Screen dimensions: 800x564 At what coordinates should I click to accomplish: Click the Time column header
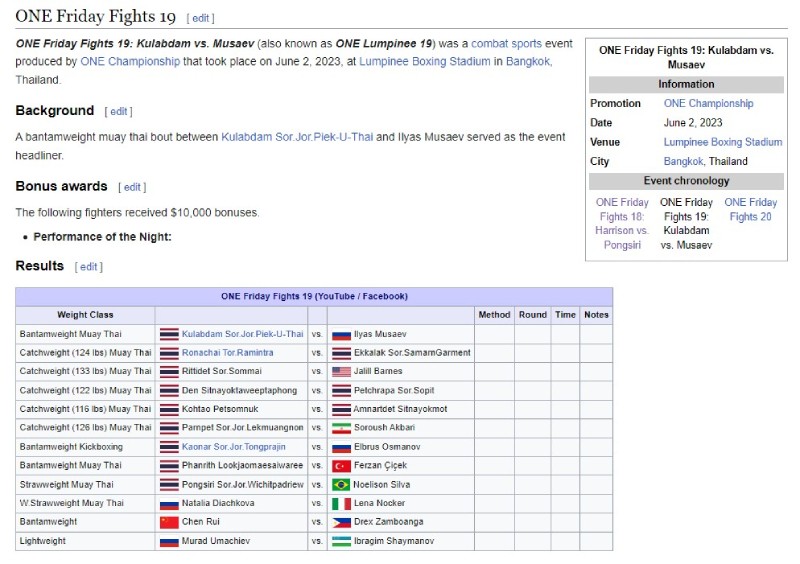[565, 315]
